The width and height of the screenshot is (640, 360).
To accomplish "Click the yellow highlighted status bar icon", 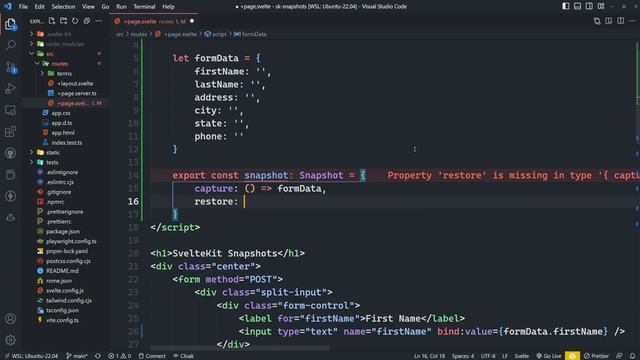I will coord(572,356).
